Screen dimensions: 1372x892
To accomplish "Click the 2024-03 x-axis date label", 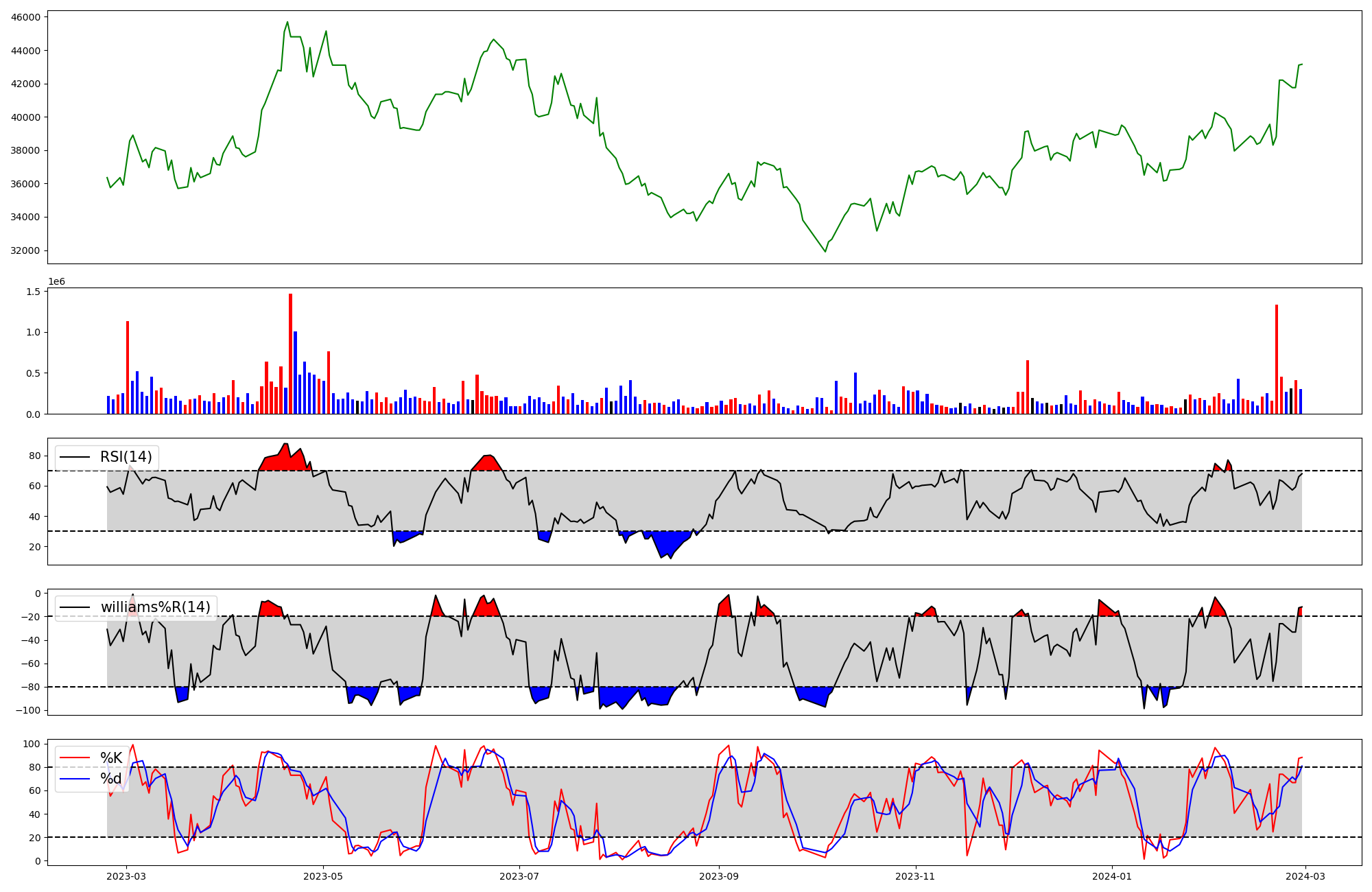I will [1305, 876].
